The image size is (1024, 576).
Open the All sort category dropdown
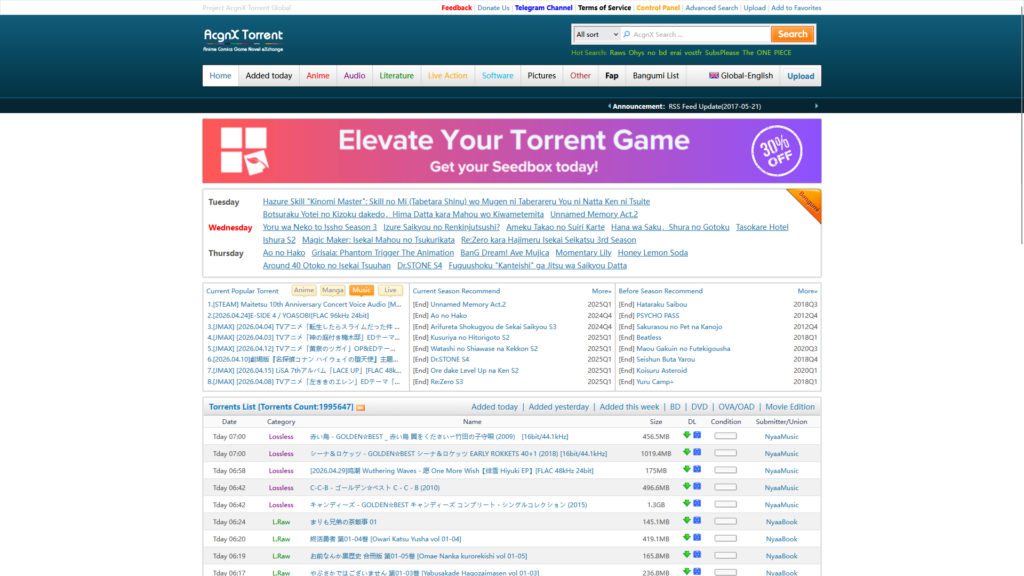tap(596, 34)
